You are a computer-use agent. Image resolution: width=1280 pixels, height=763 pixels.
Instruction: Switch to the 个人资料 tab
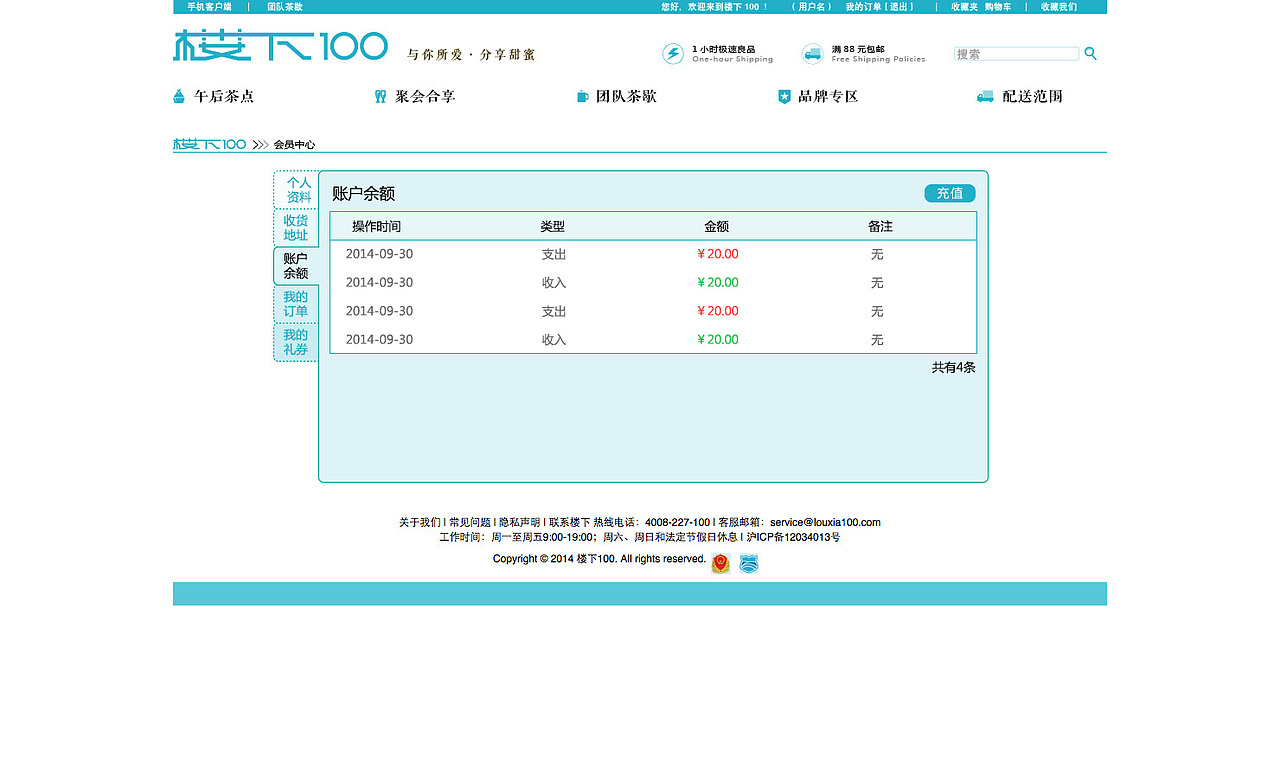(x=296, y=190)
